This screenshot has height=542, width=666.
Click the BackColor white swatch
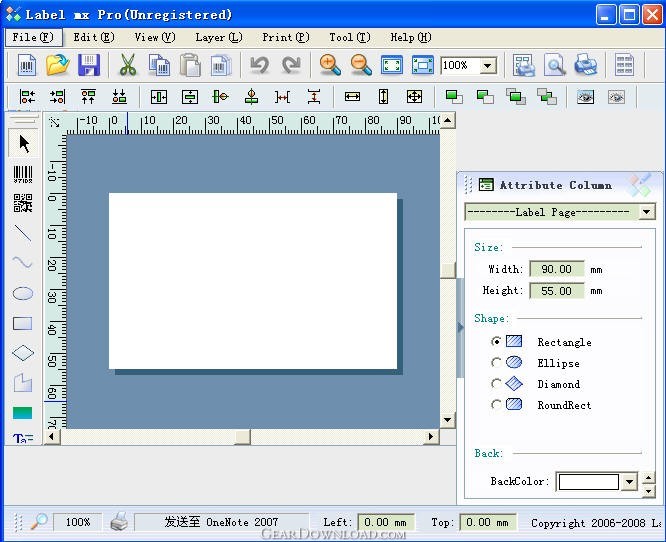point(589,482)
